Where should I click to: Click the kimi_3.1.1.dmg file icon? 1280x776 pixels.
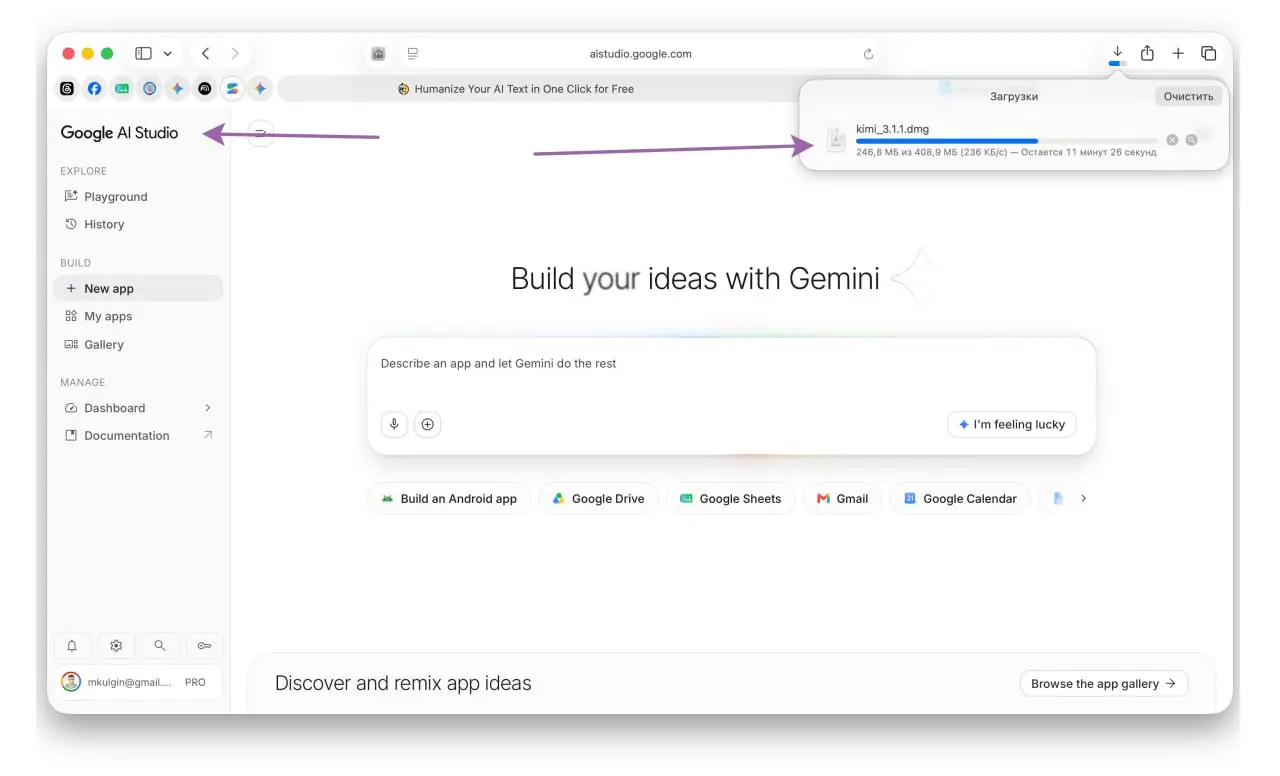(837, 140)
